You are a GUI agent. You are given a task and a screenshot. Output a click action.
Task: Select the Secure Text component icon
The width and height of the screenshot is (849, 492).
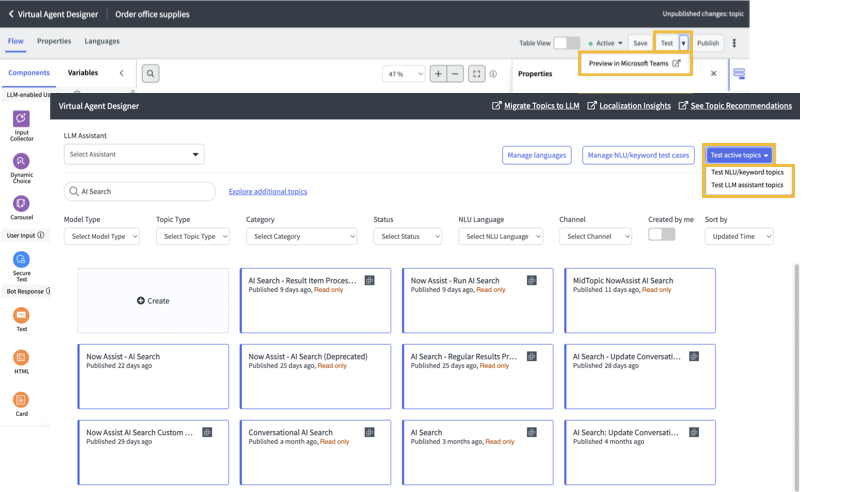pyautogui.click(x=21, y=260)
